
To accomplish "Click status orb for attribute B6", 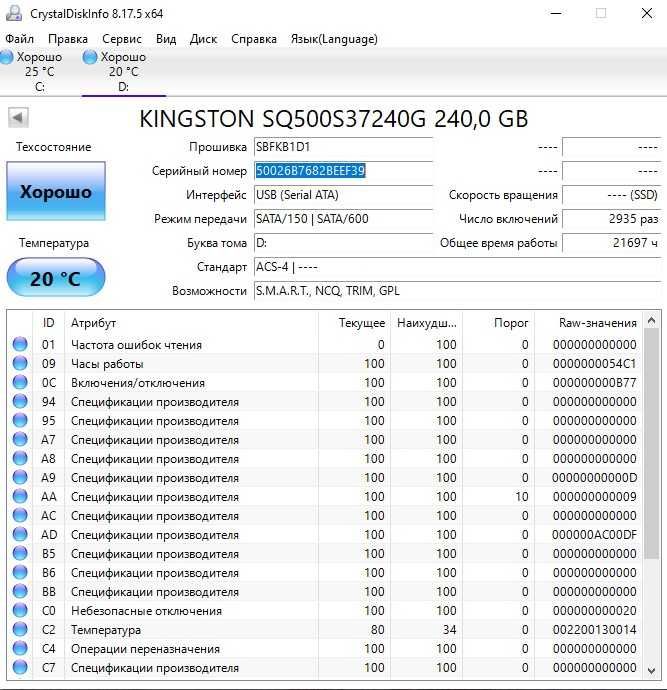I will pos(20,572).
